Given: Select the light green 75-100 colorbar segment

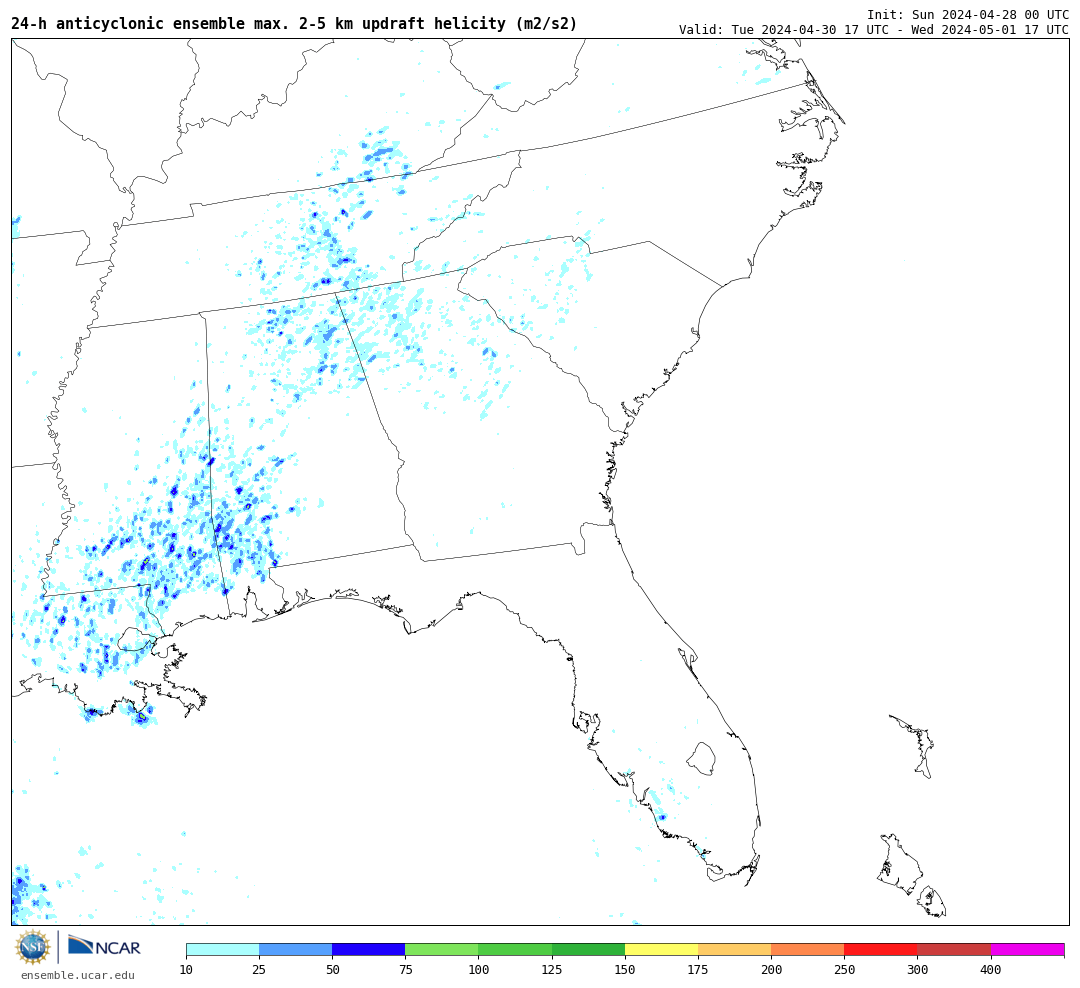Looking at the screenshot, I should pos(442,949).
